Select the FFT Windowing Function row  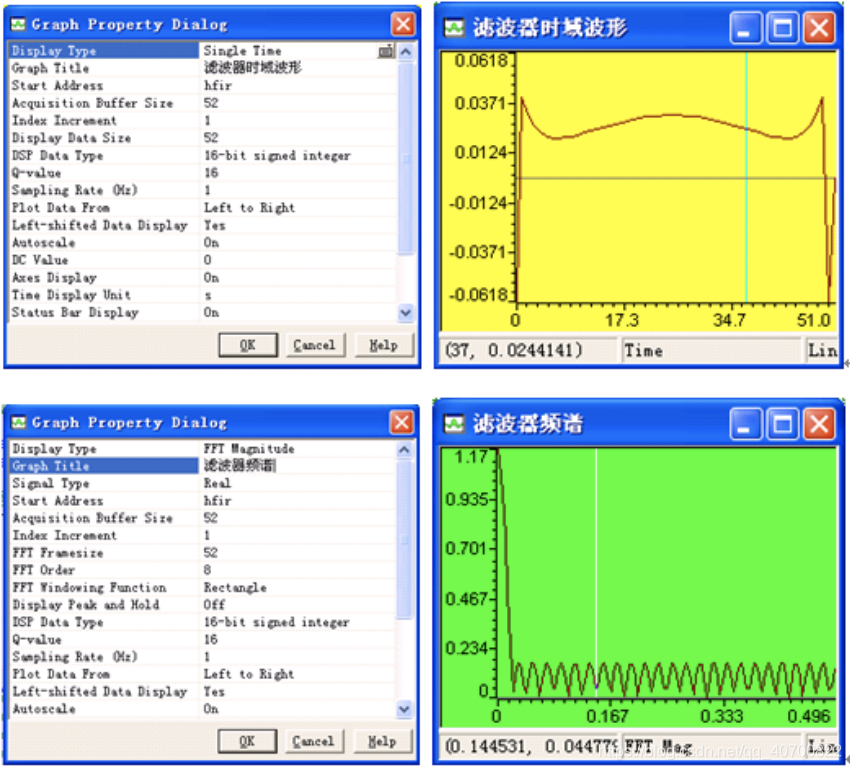(202, 587)
